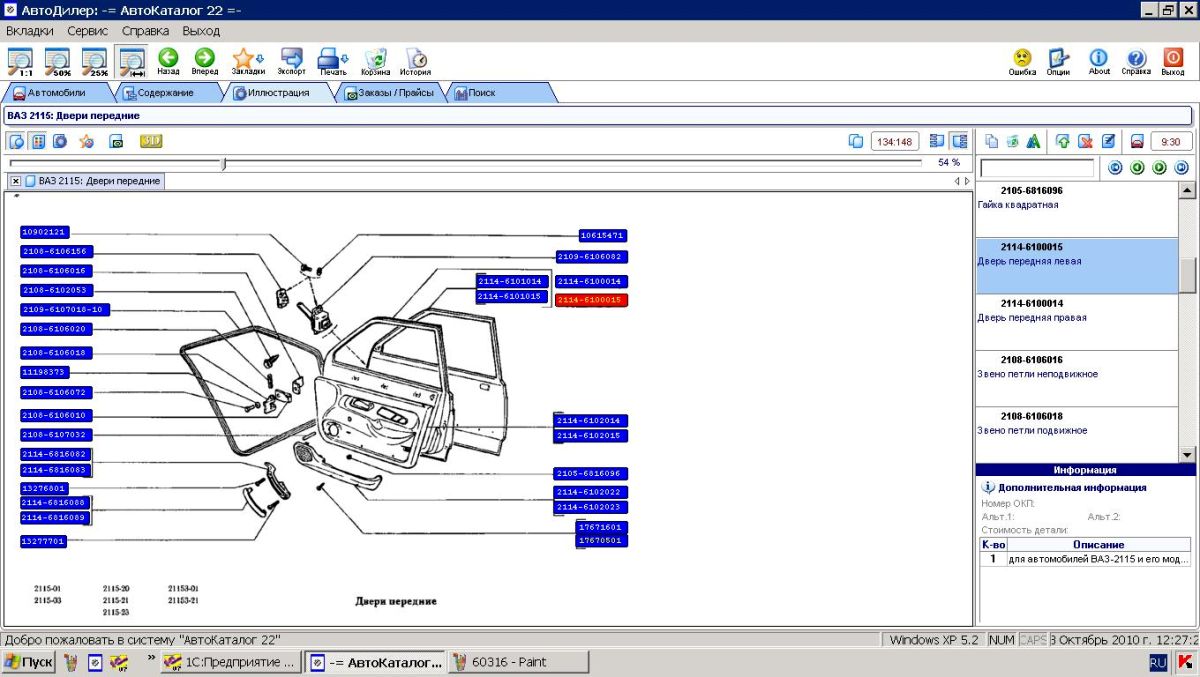
Task: Toggle the list-right panel layout icon
Action: click(959, 141)
